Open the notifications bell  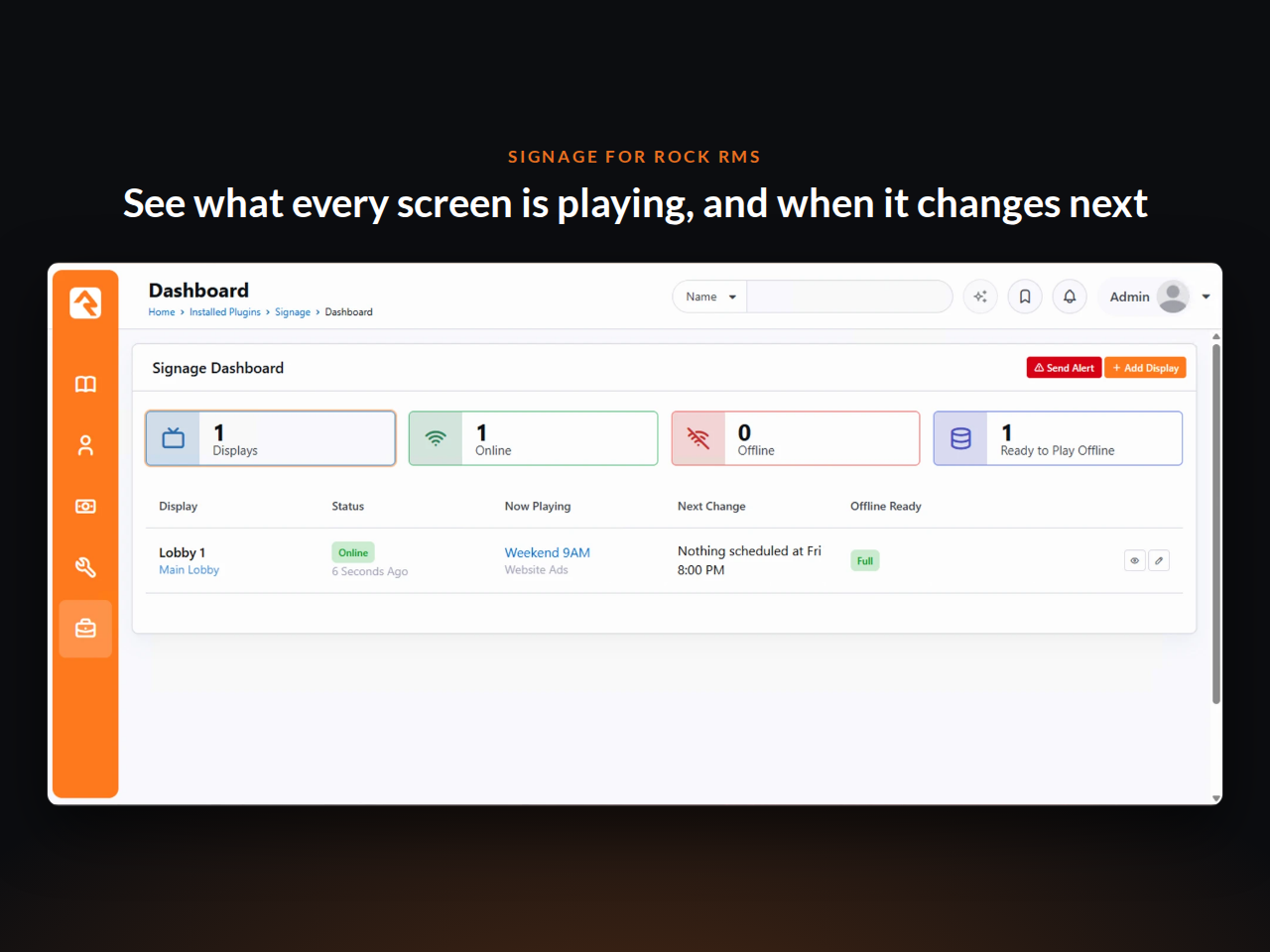coord(1070,297)
